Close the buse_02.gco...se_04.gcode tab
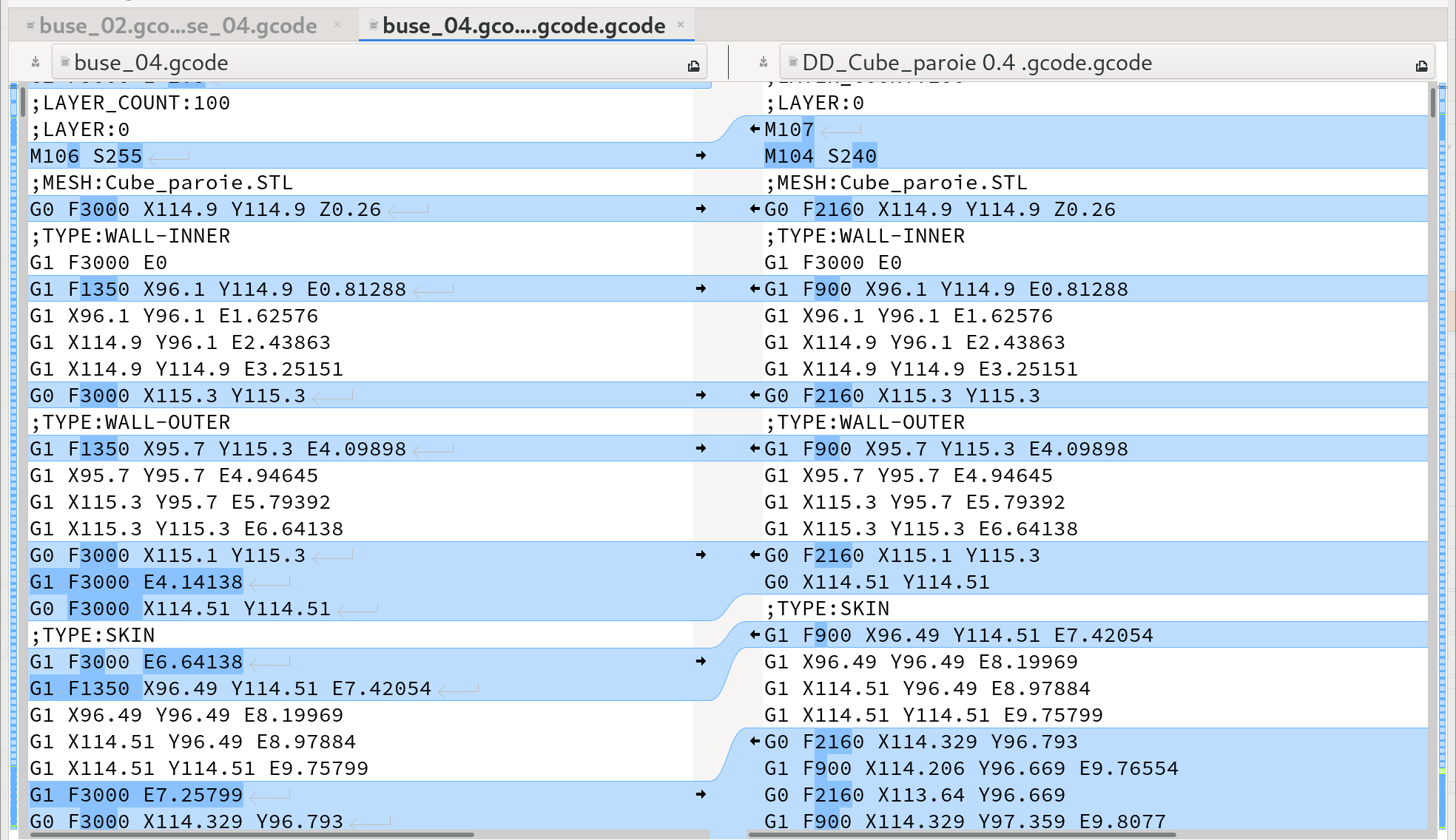Viewport: 1456px width, 840px height. (x=337, y=24)
